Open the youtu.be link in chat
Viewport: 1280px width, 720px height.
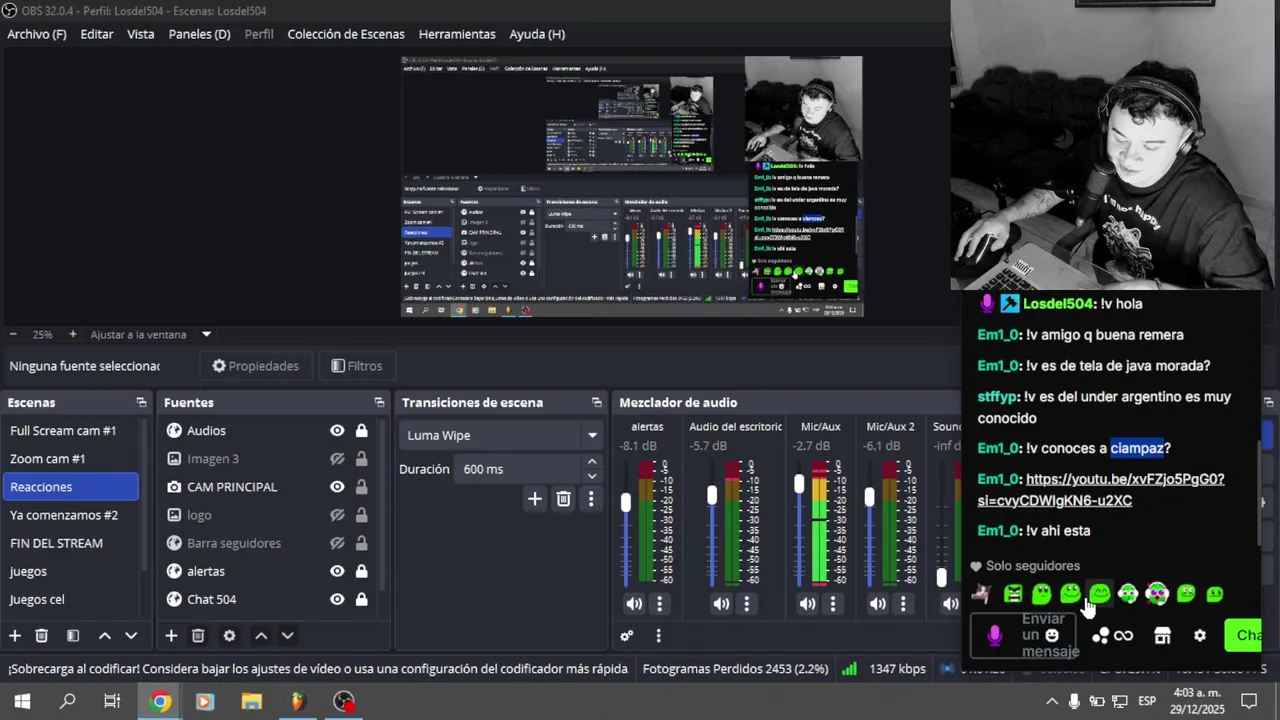[x=1101, y=490]
